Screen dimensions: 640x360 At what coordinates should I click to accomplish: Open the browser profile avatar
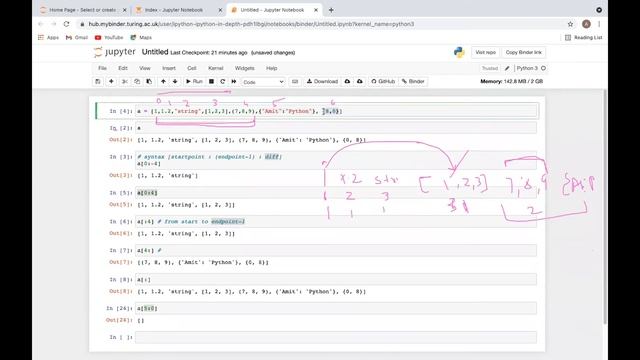coord(586,24)
